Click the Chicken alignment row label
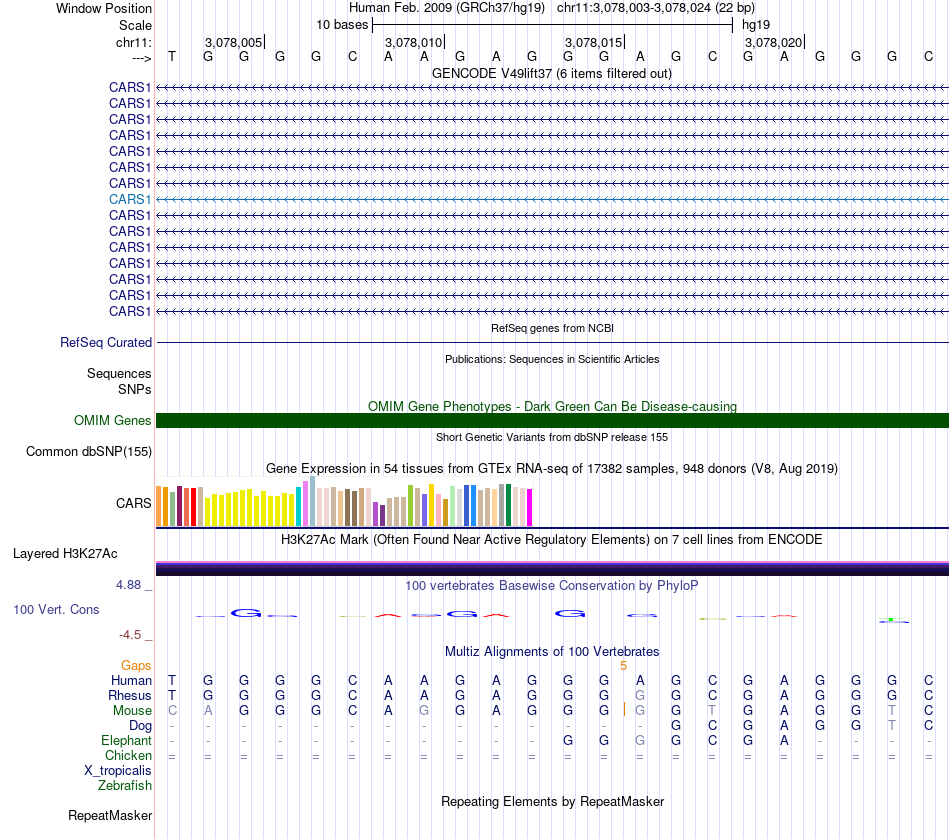The image size is (950, 839). [x=128, y=755]
